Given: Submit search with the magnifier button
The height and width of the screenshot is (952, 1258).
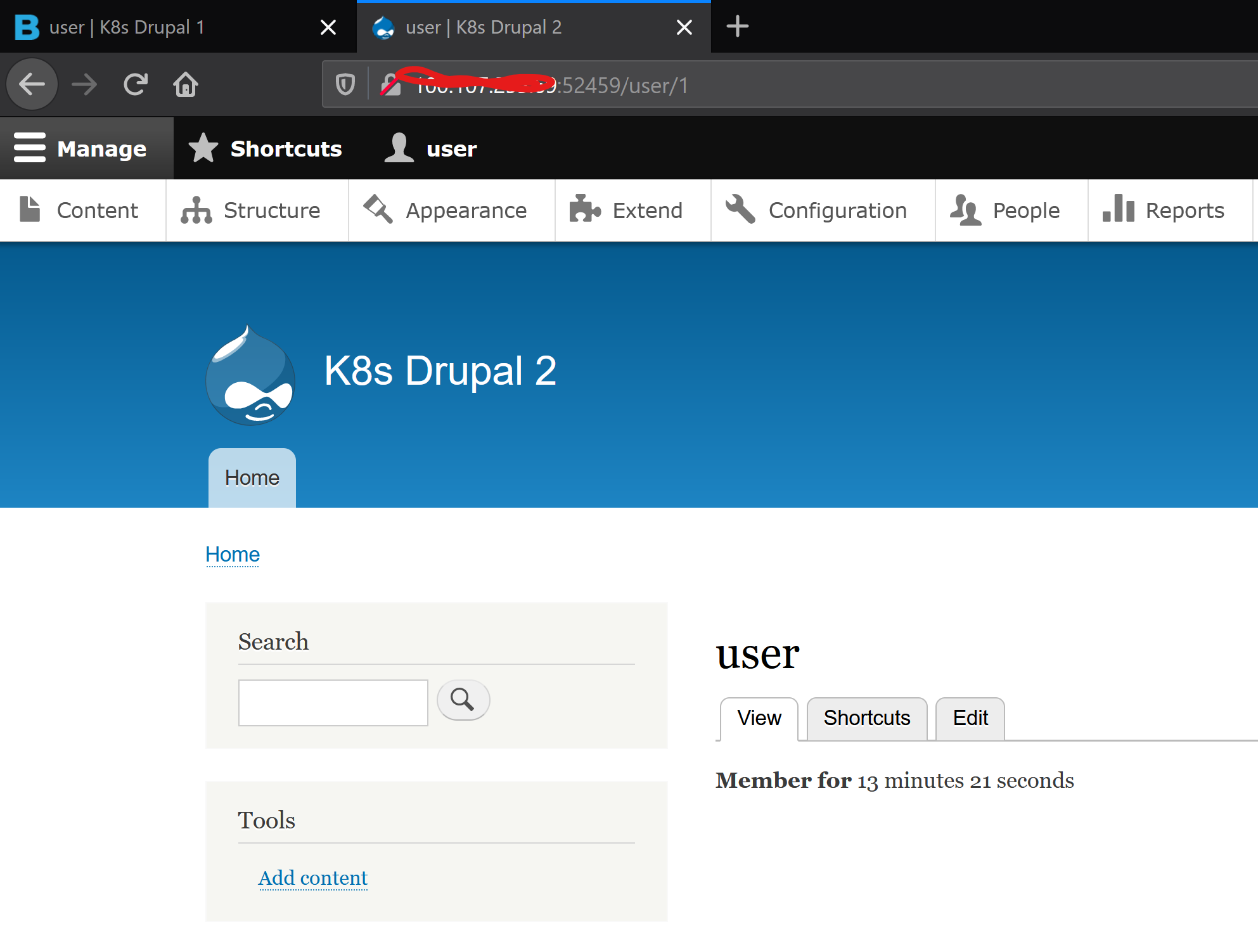Looking at the screenshot, I should 463,700.
